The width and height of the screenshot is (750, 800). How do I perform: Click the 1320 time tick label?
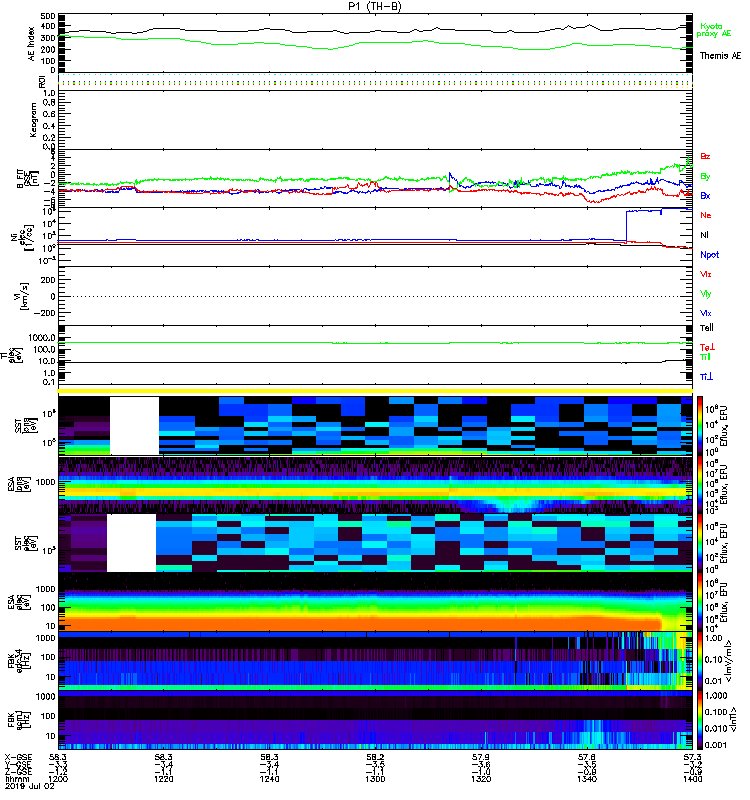[x=481, y=779]
